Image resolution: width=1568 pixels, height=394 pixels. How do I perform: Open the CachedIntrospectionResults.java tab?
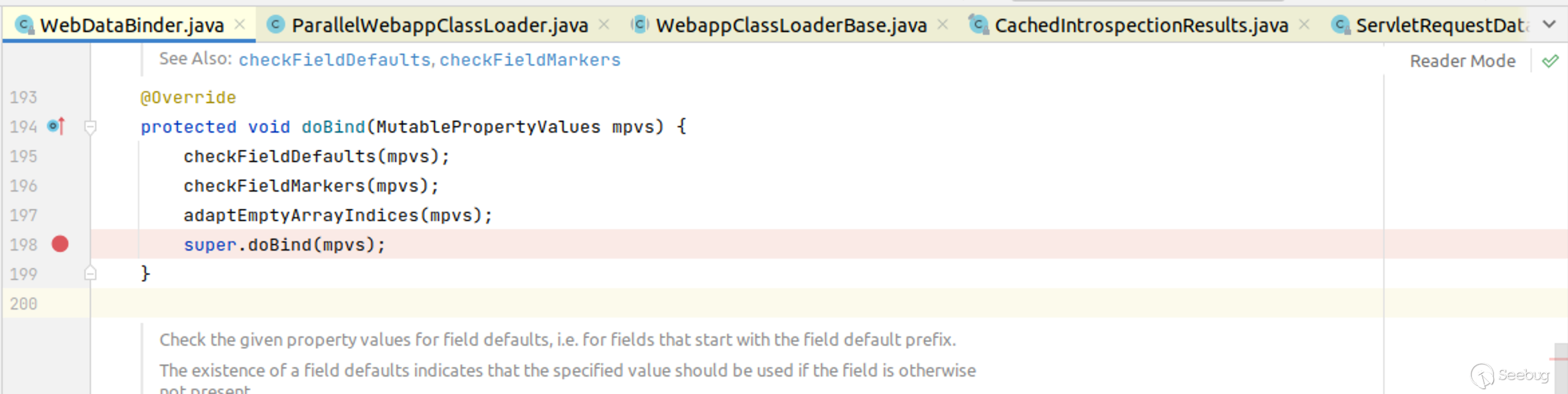click(x=1141, y=25)
